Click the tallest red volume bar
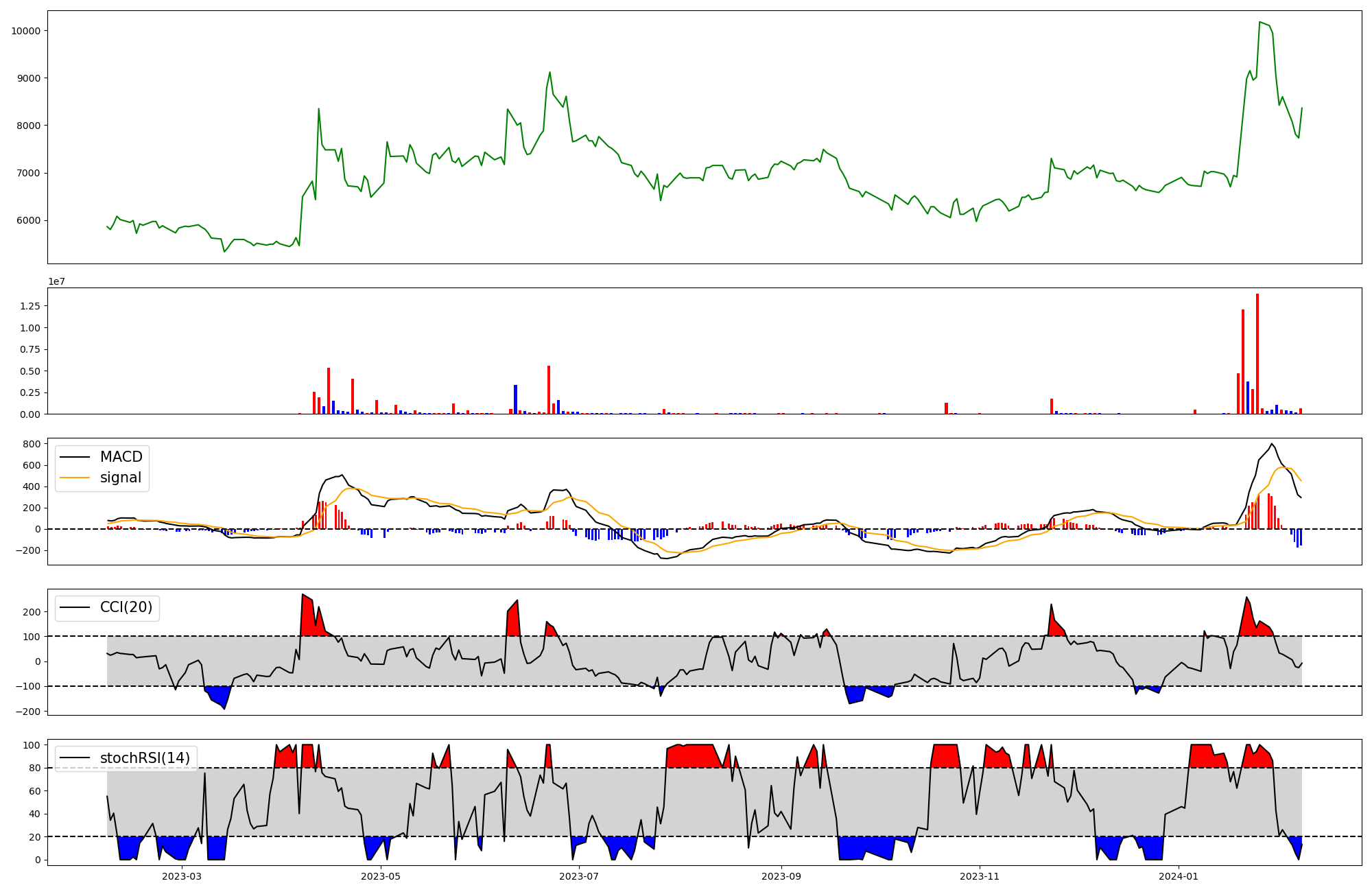Image resolution: width=1372 pixels, height=892 pixels. (x=1257, y=353)
